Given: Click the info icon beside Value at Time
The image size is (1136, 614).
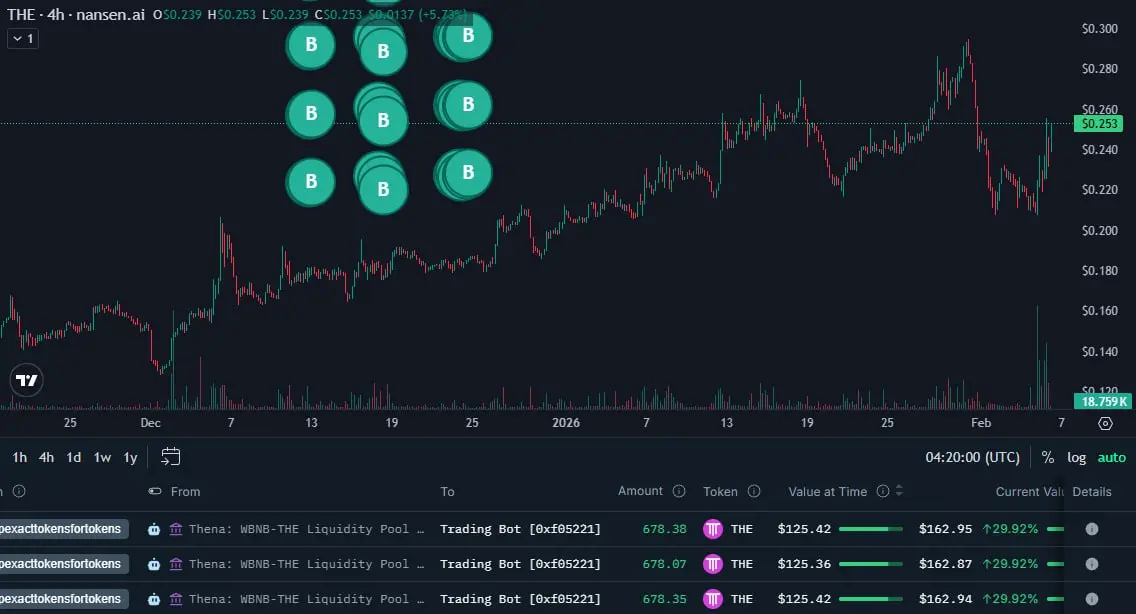Looking at the screenshot, I should 882,491.
